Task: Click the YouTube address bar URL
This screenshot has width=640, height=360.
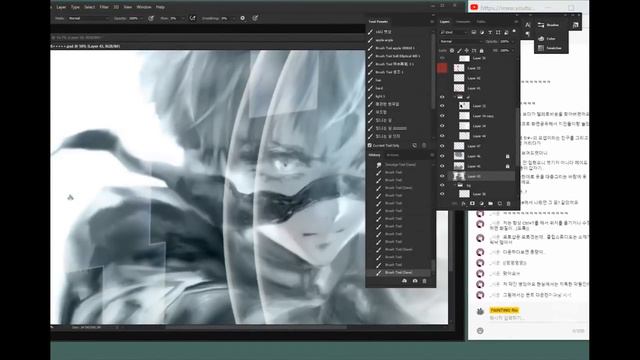Action: click(x=508, y=7)
